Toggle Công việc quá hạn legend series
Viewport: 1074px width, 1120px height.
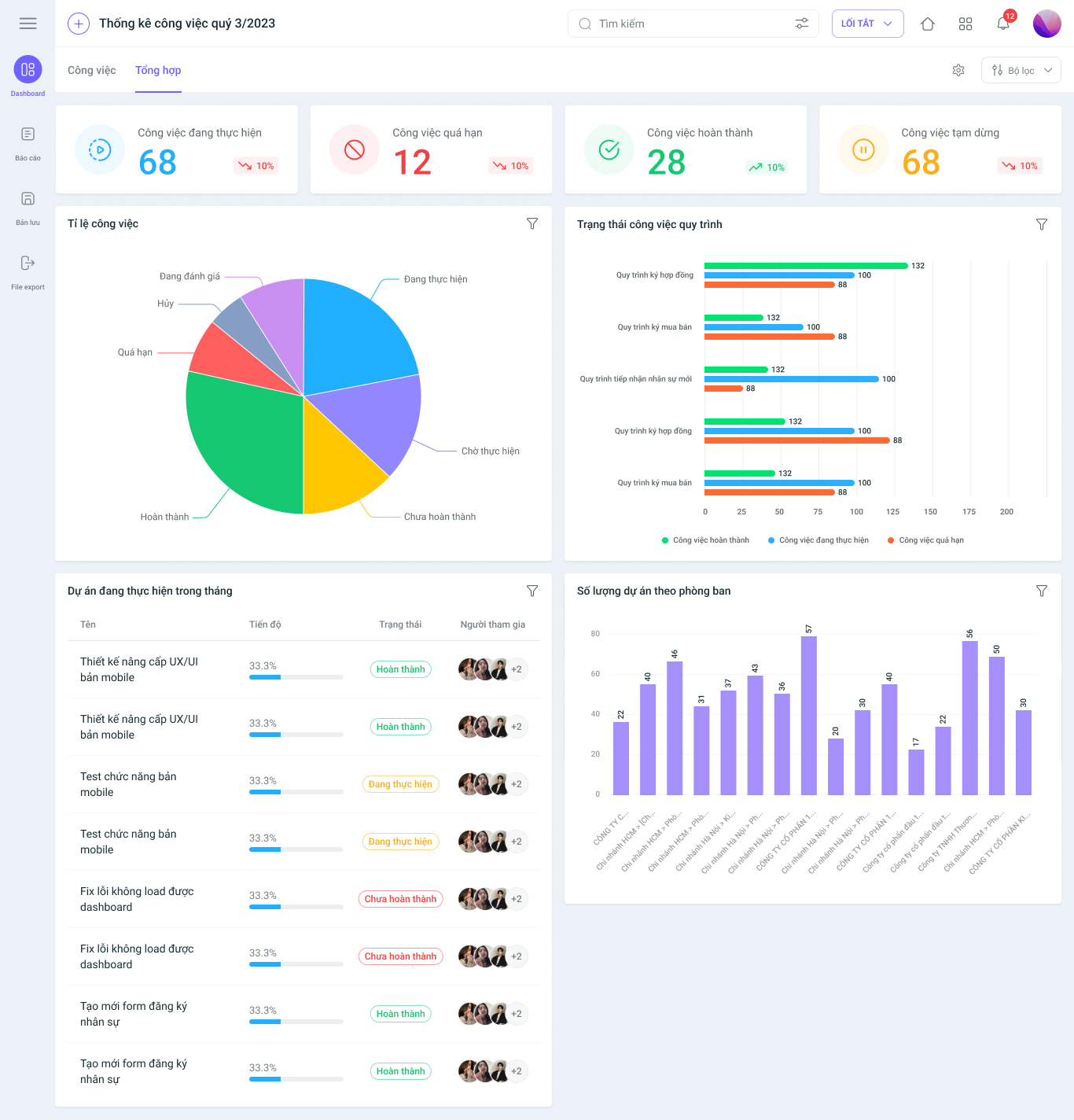[x=925, y=540]
